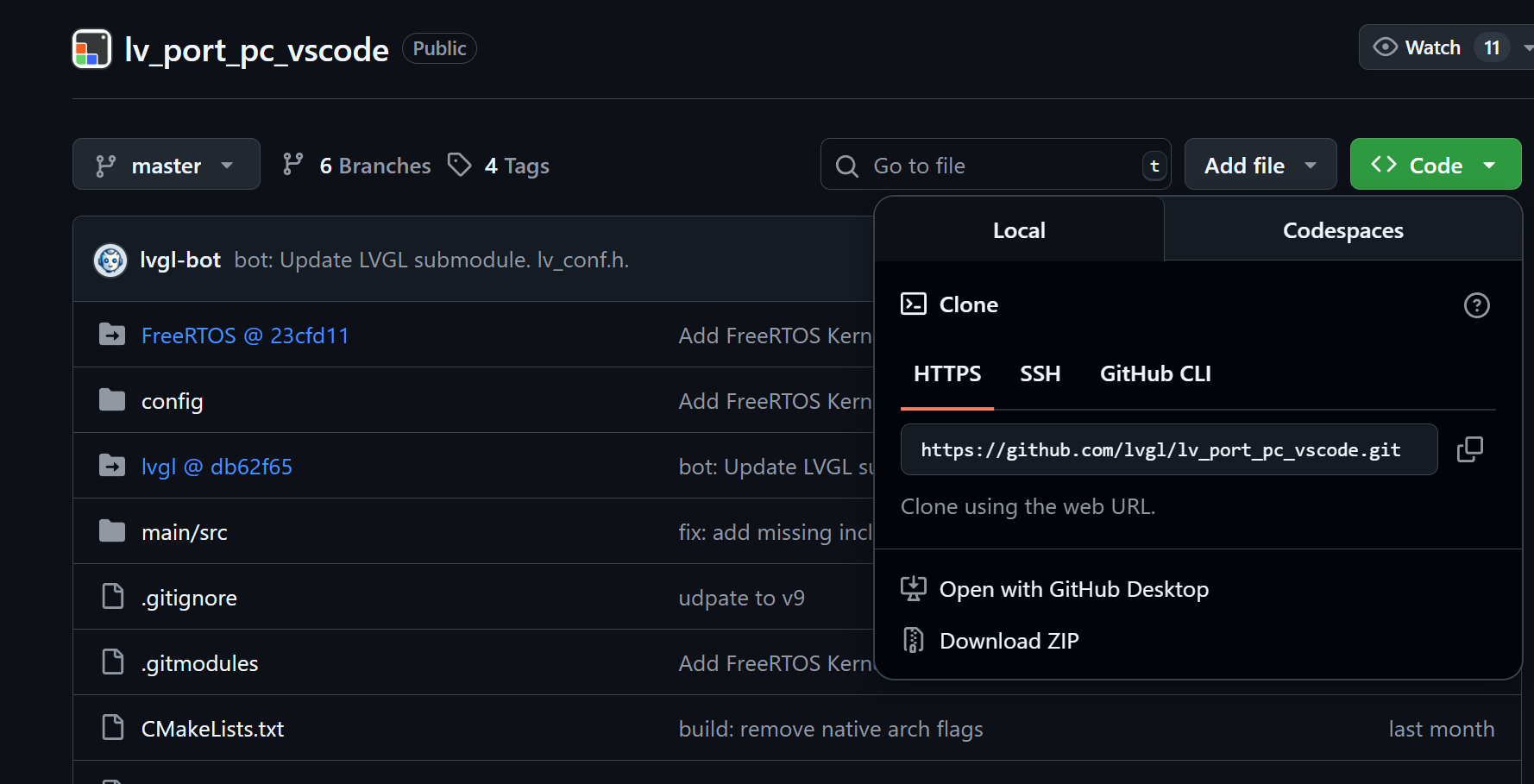
Task: Switch to the Local tab
Action: tap(1019, 230)
